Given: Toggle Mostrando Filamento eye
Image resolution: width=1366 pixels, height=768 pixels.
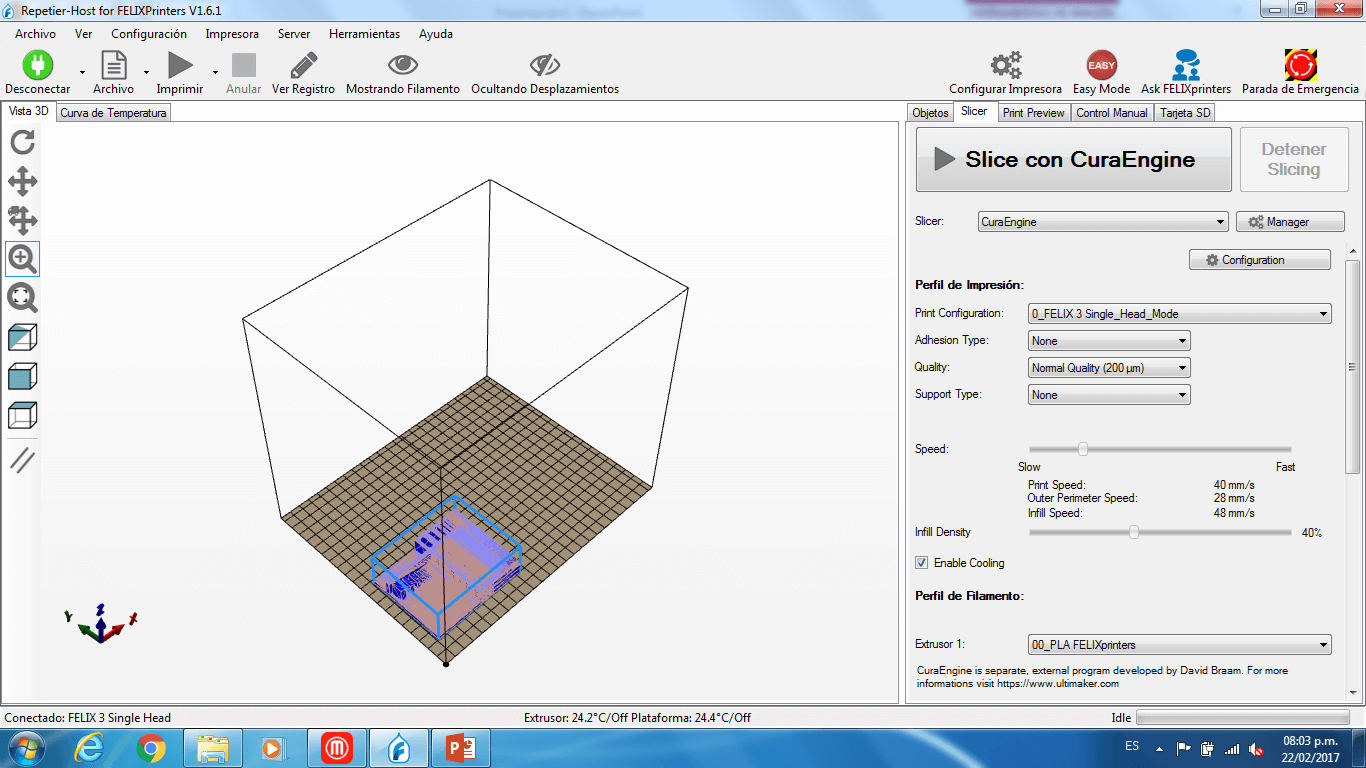Looking at the screenshot, I should tap(403, 65).
